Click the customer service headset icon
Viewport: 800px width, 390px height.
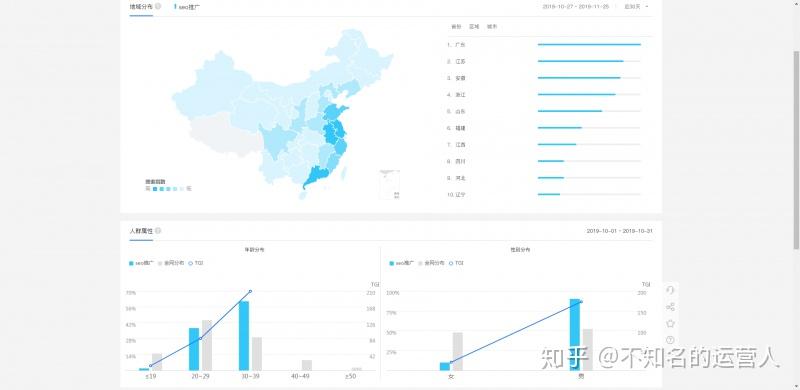pyautogui.click(x=670, y=290)
